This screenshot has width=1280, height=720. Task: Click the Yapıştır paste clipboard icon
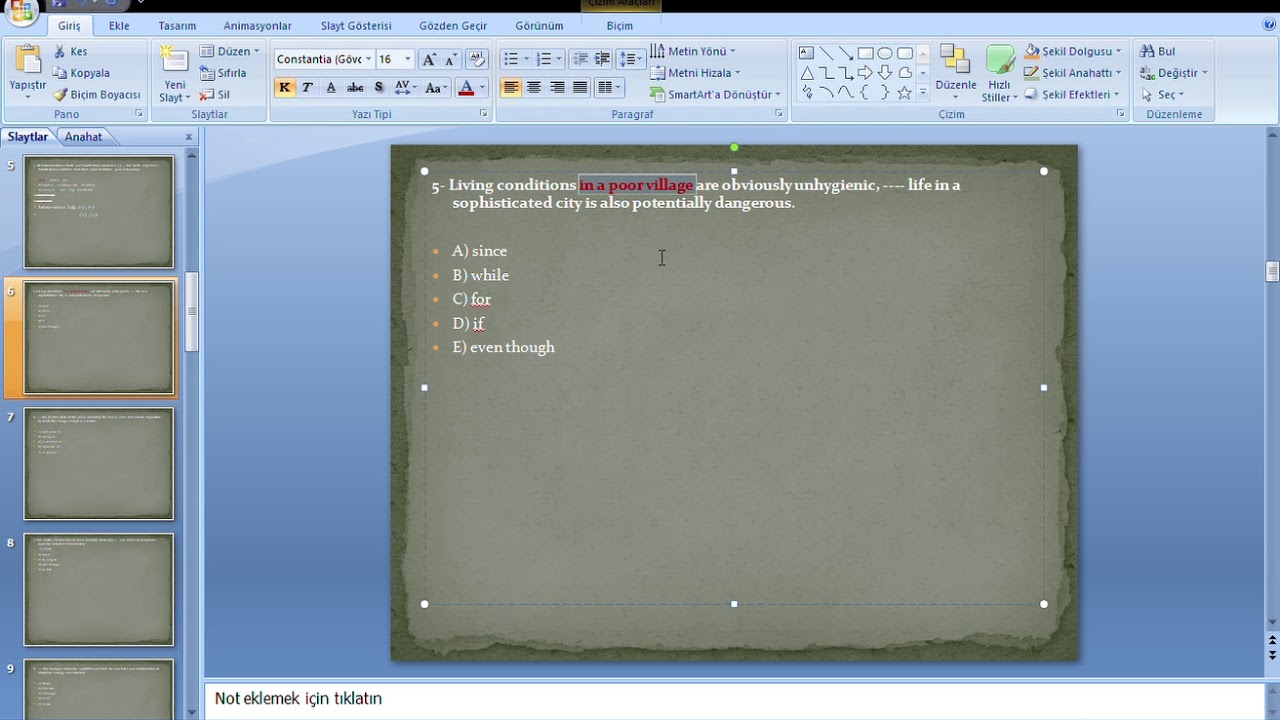(28, 61)
